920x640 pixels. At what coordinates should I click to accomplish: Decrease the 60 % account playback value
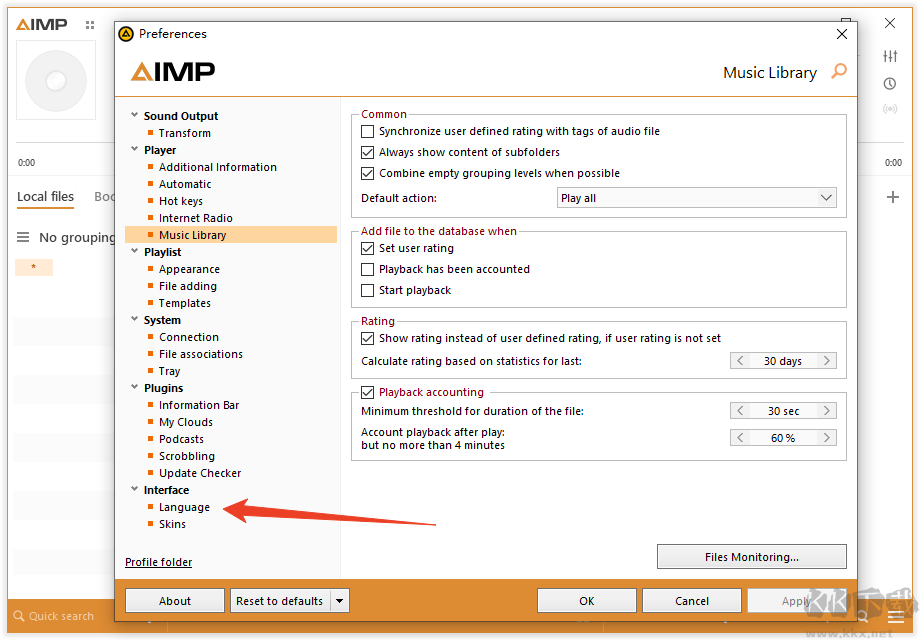(740, 438)
